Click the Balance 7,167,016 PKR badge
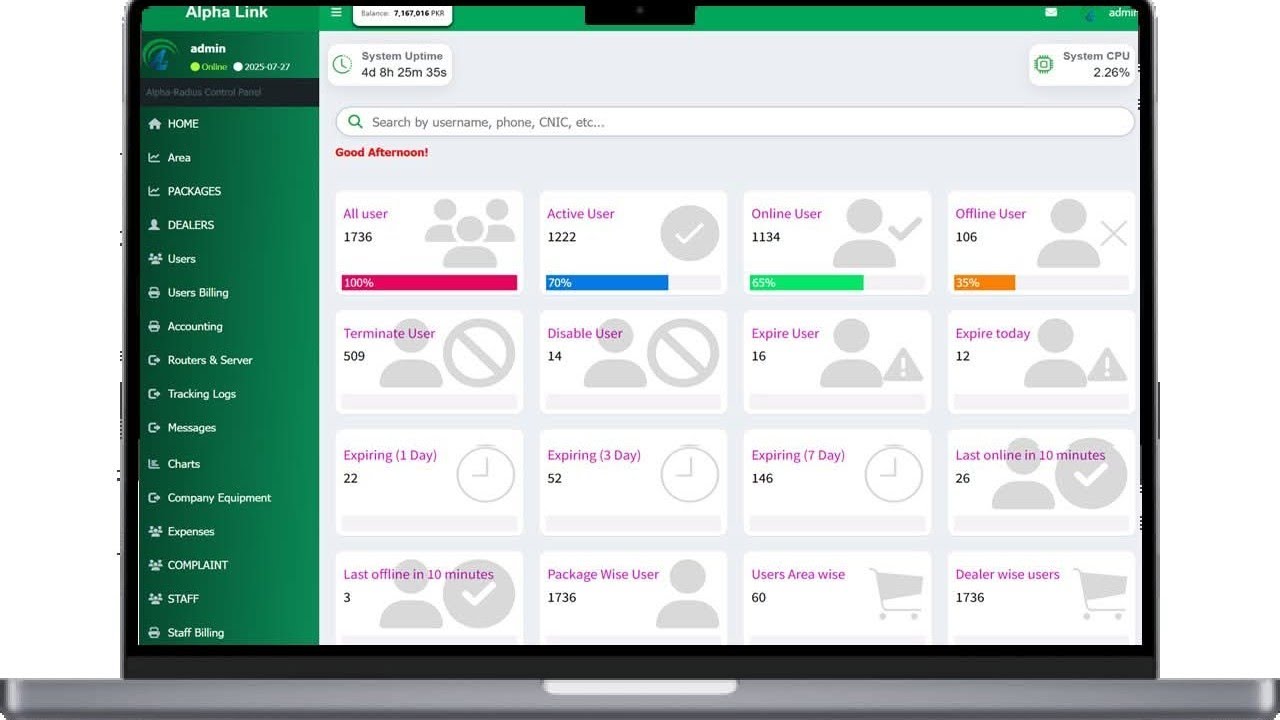 [x=402, y=14]
